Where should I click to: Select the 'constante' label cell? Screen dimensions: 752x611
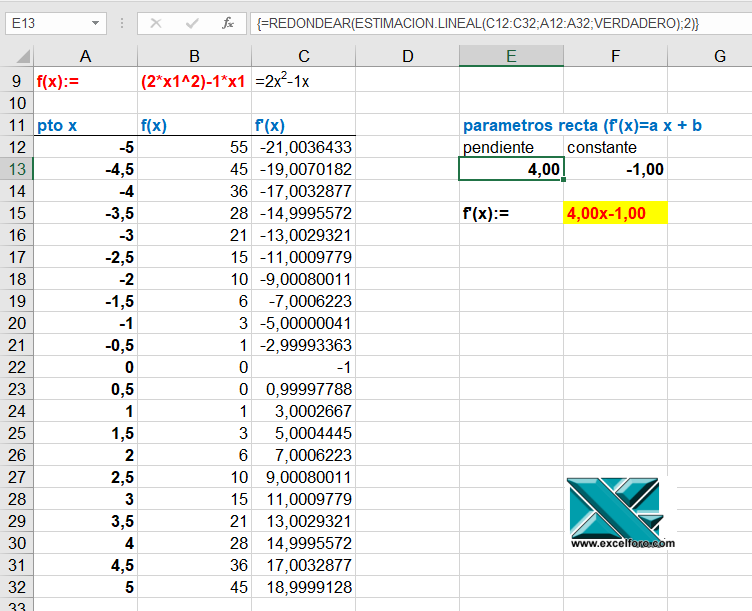615,147
